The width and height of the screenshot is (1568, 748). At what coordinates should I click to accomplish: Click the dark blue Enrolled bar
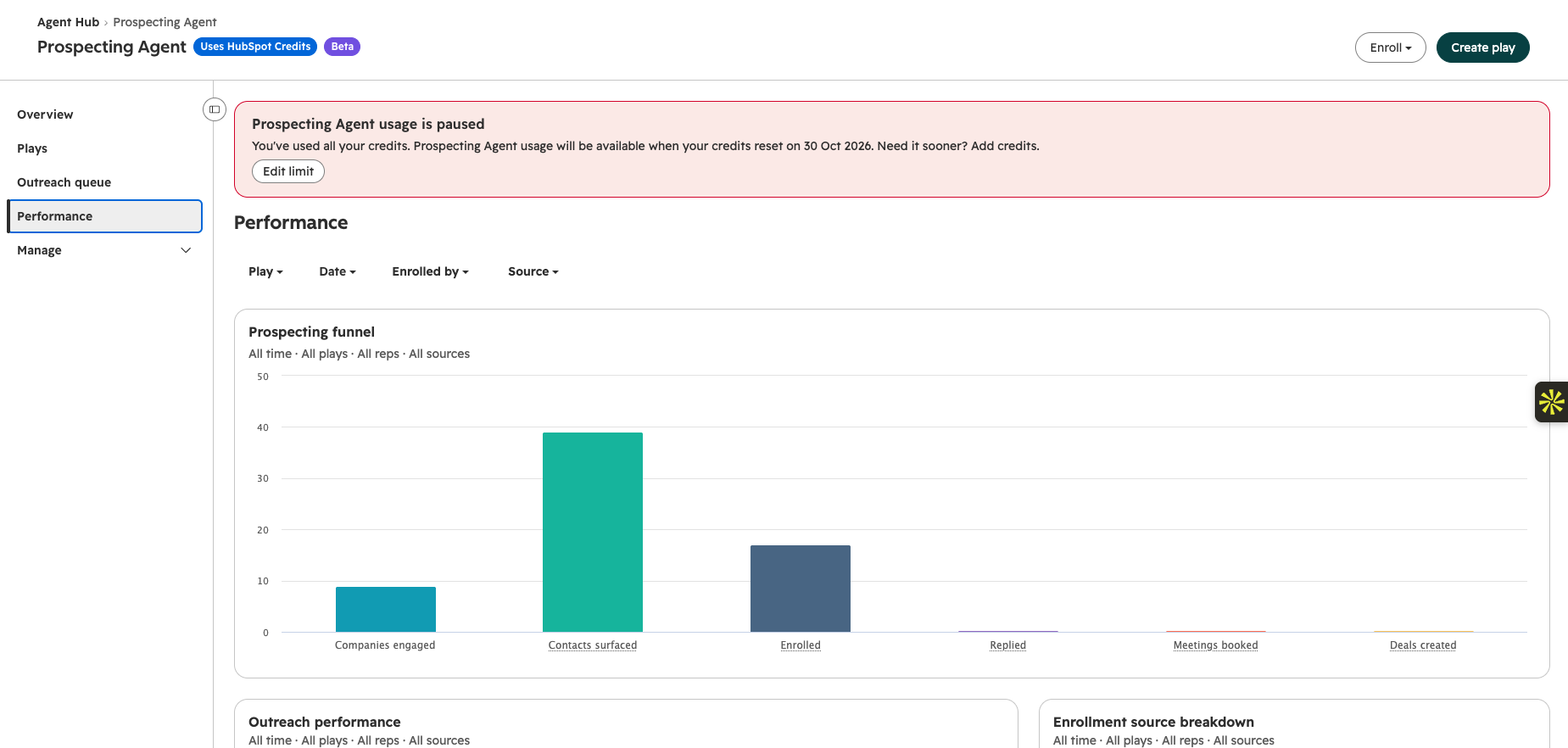pyautogui.click(x=801, y=589)
